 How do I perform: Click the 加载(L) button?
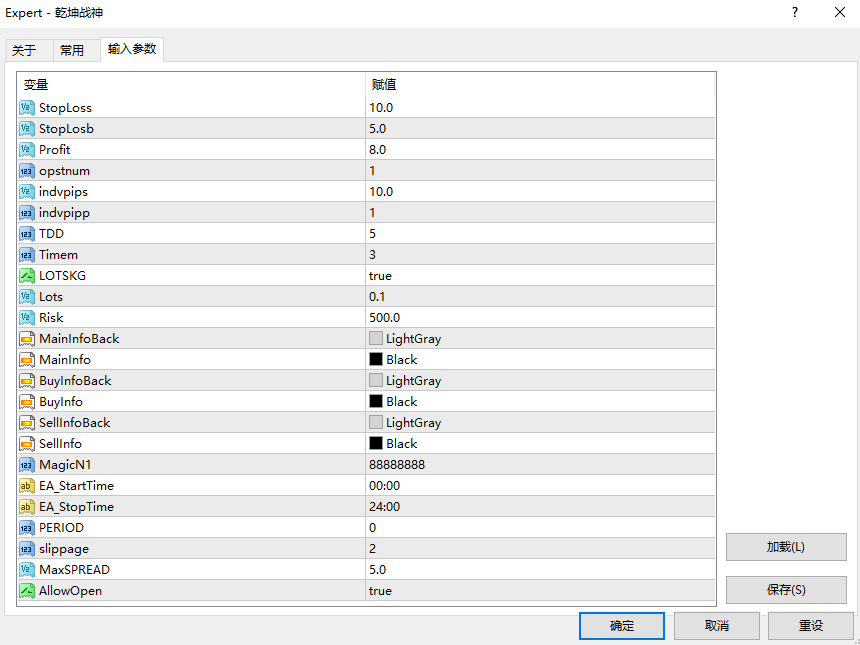pyautogui.click(x=786, y=547)
